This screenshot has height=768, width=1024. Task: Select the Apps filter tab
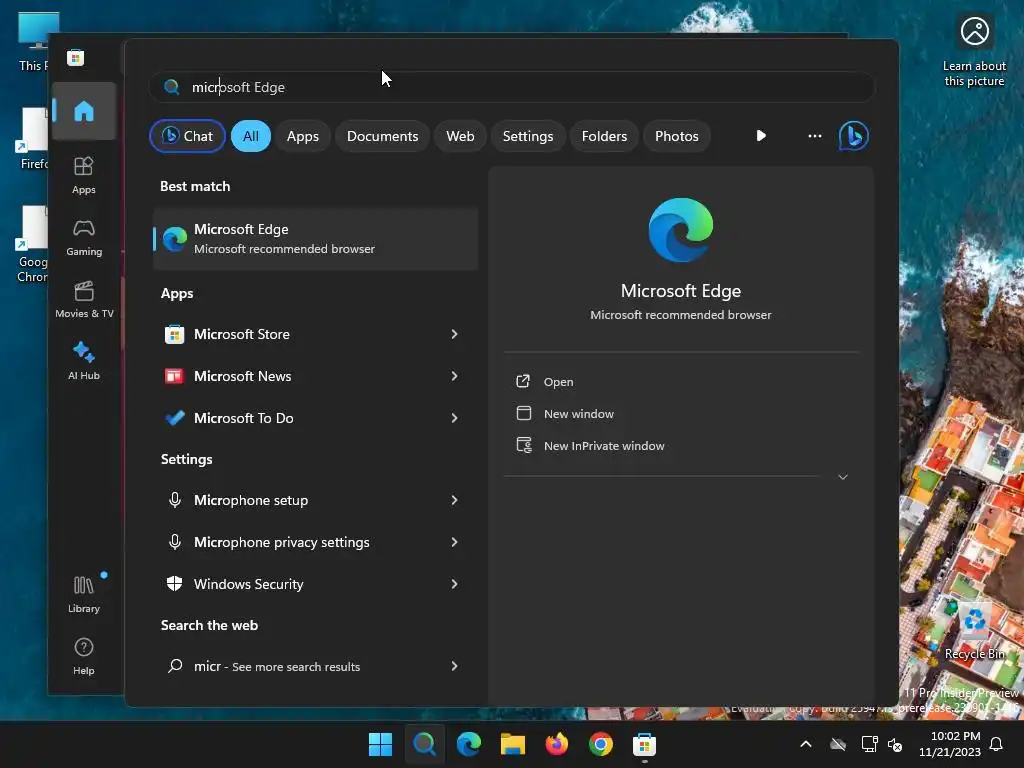coord(302,136)
